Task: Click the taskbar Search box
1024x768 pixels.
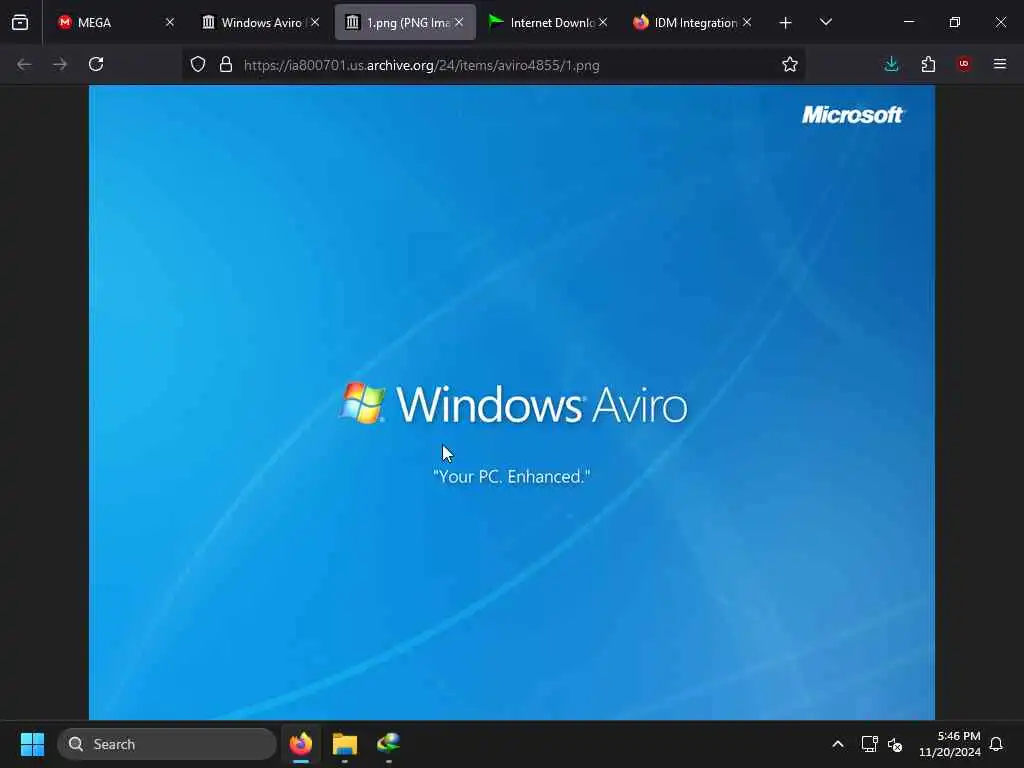Action: 167,744
